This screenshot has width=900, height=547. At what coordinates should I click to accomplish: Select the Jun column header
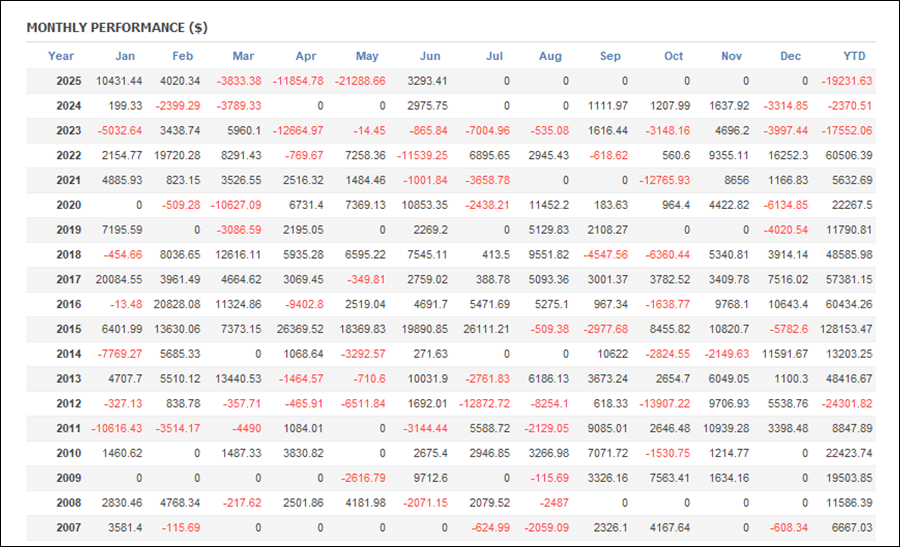click(x=430, y=56)
